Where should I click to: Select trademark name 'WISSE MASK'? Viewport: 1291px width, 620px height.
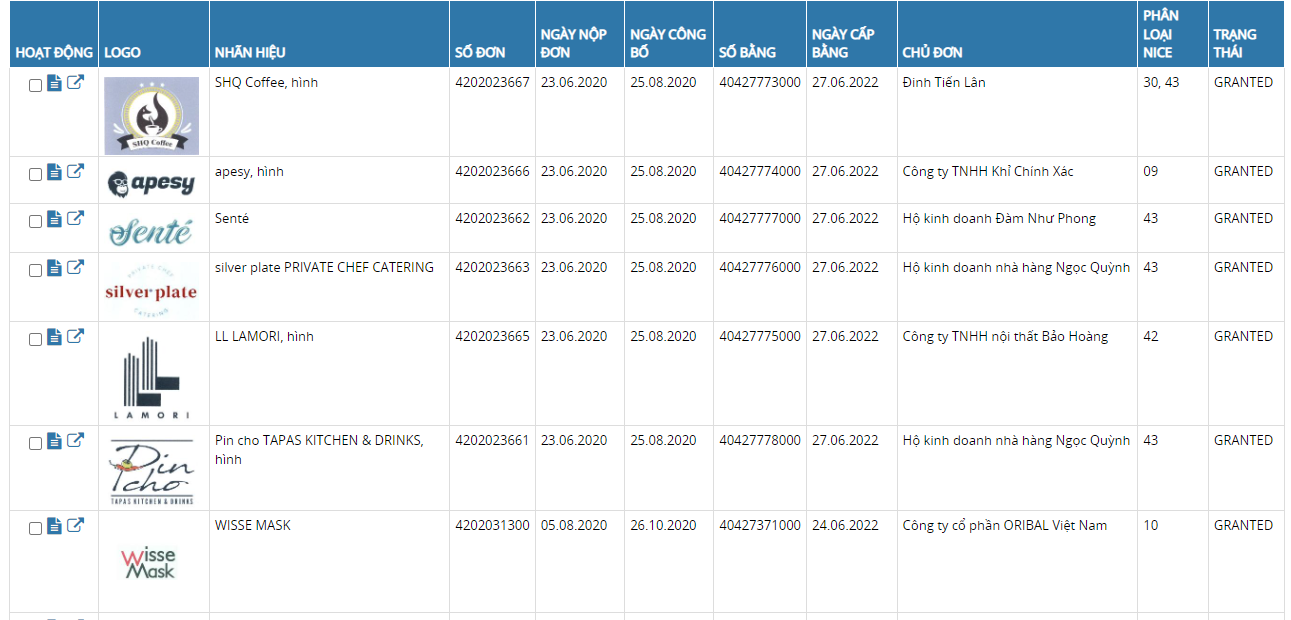coord(253,525)
